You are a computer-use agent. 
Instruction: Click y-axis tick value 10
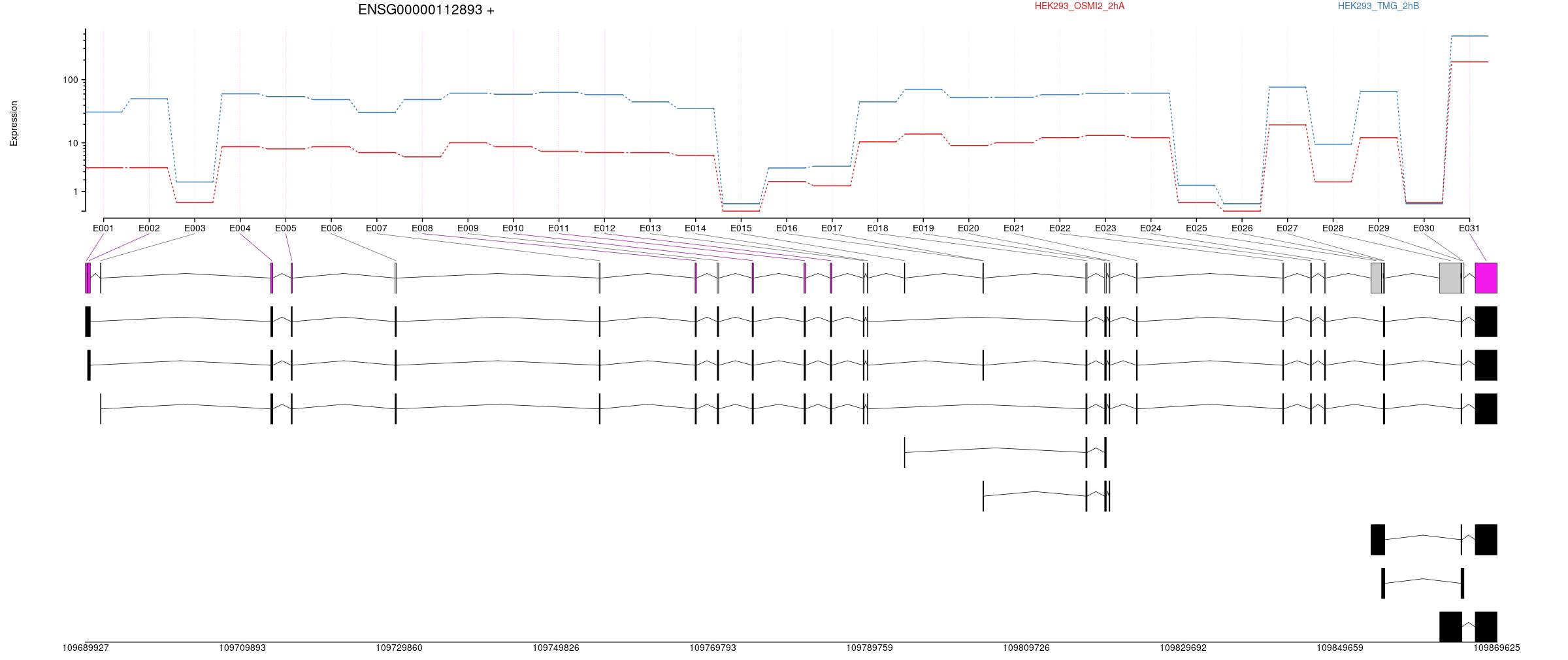coord(73,143)
